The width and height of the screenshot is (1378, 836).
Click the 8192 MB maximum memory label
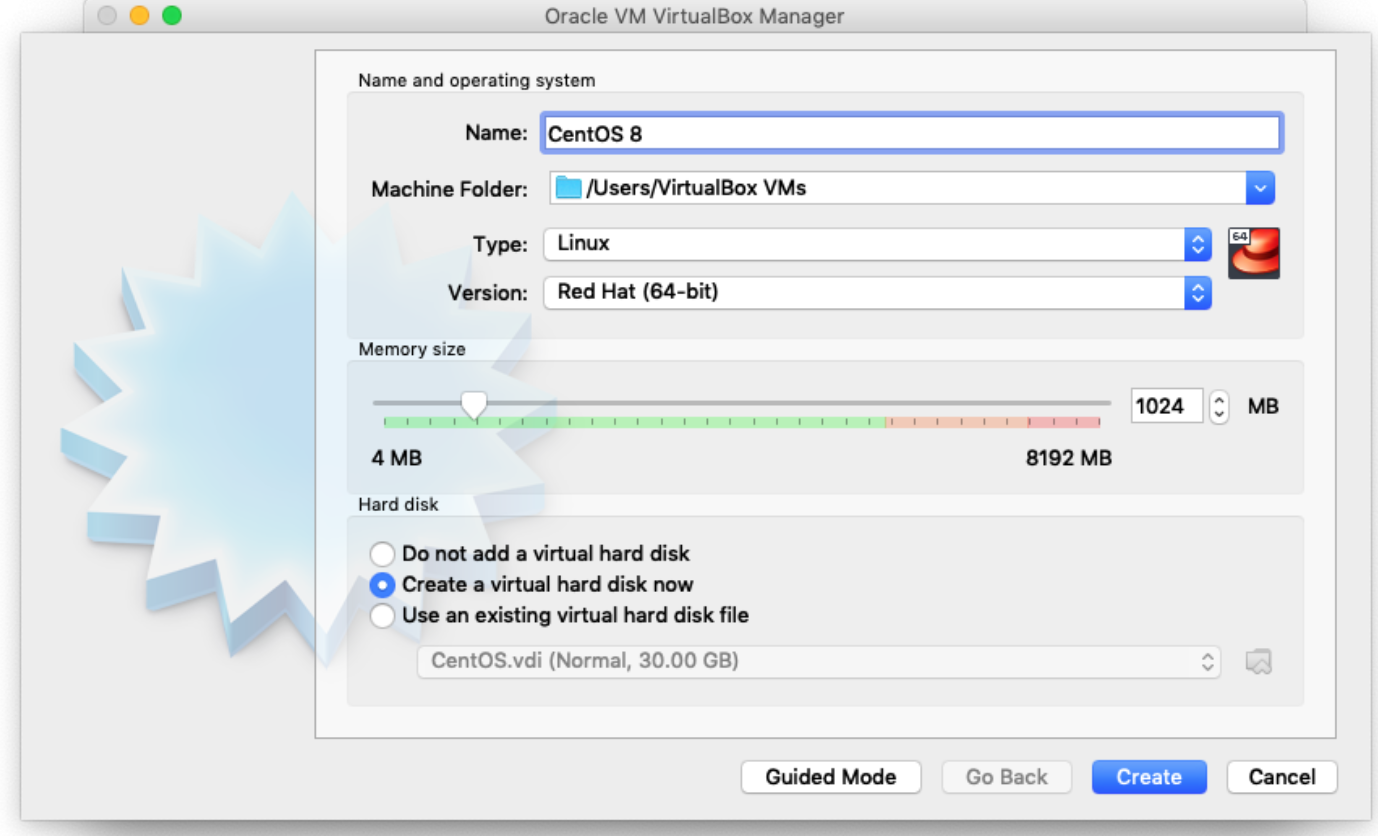point(1069,459)
